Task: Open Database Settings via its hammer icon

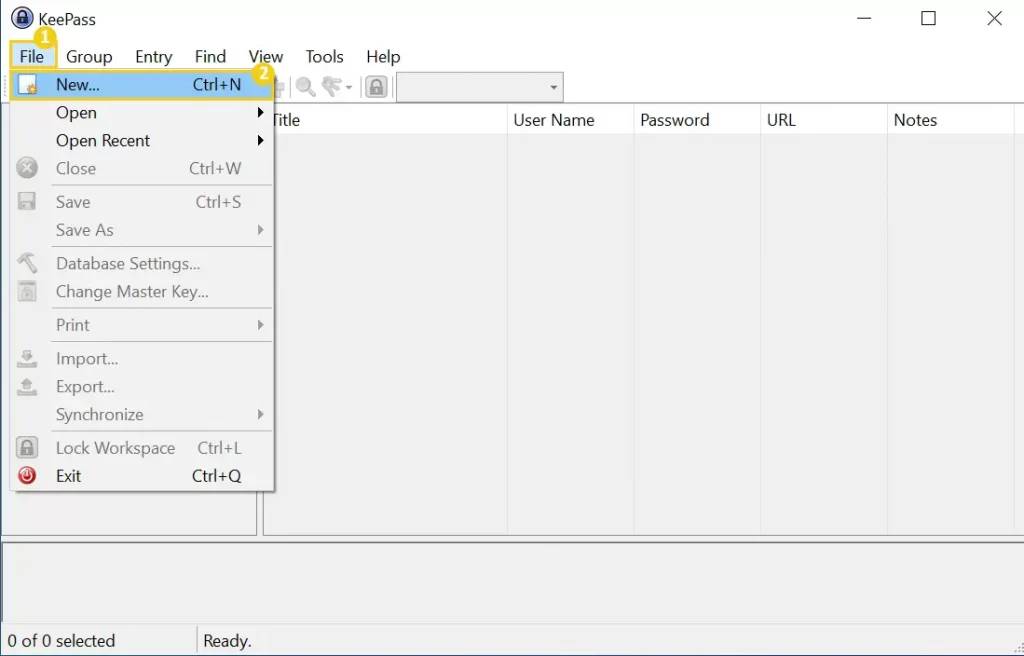Action: [x=27, y=263]
